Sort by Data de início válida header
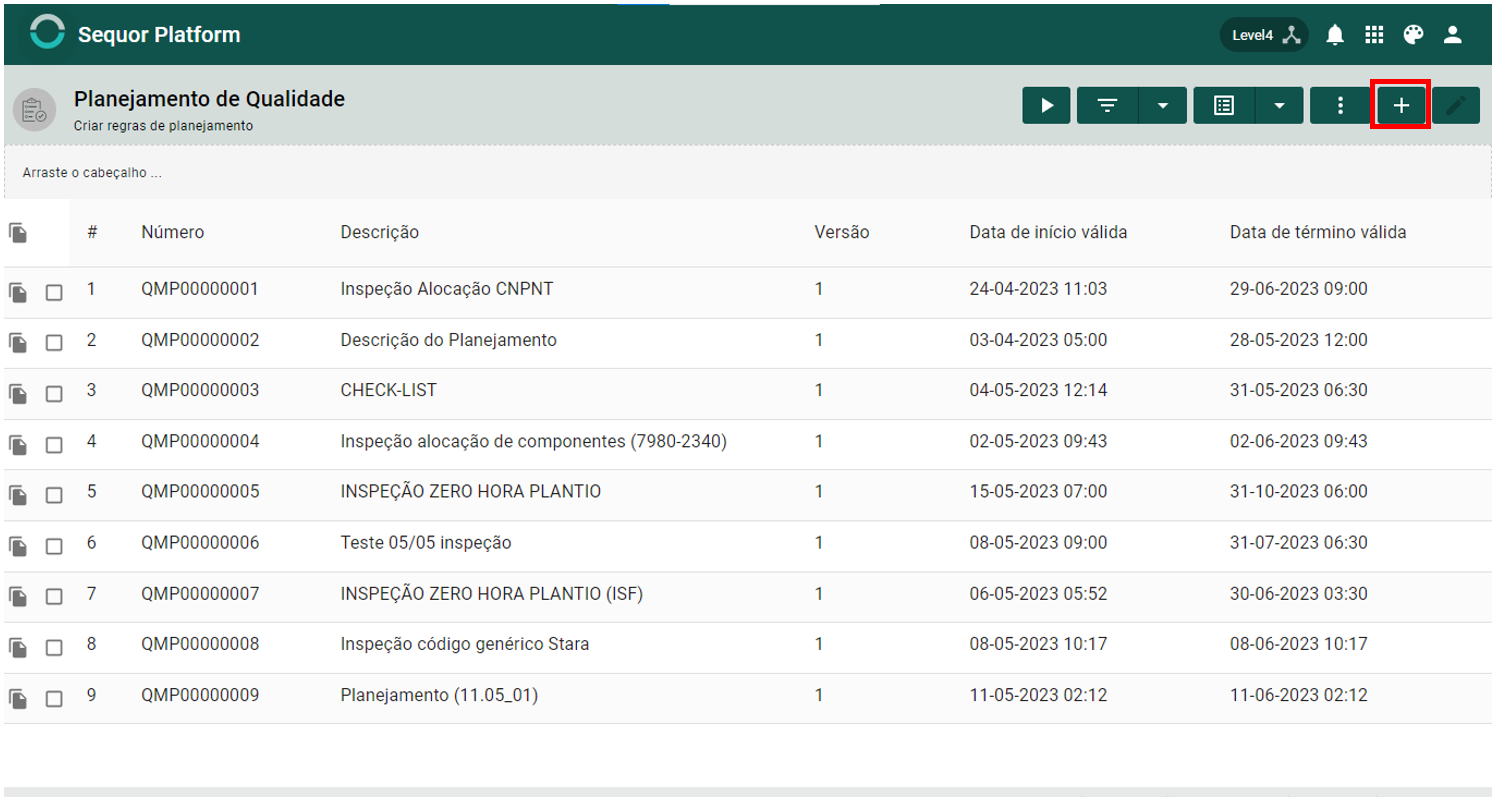The image size is (1501, 804). pyautogui.click(x=1048, y=232)
